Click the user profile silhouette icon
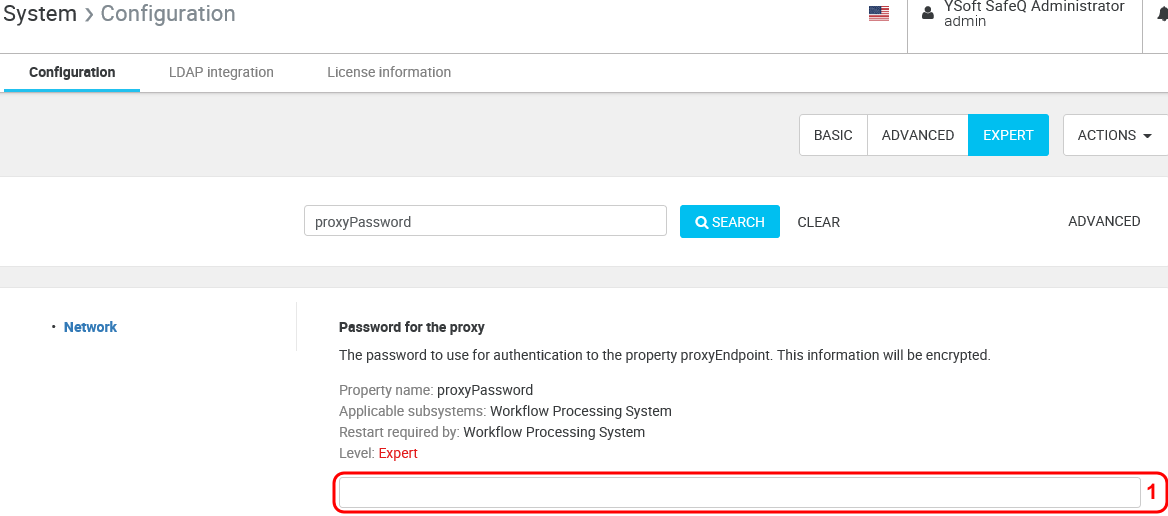The image size is (1168, 516). [928, 13]
